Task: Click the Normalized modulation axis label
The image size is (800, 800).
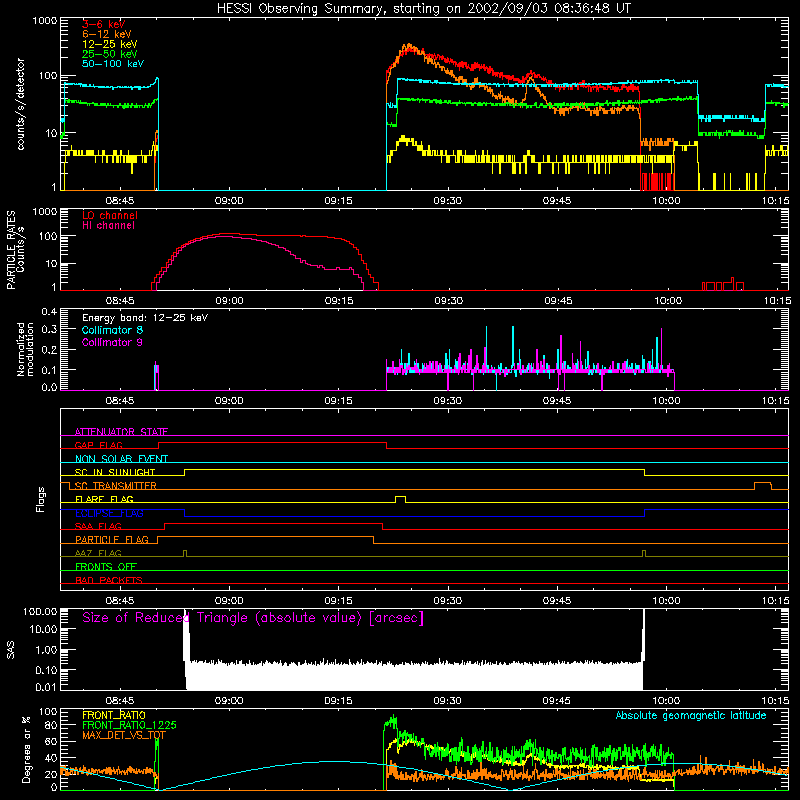Action: [x=26, y=349]
